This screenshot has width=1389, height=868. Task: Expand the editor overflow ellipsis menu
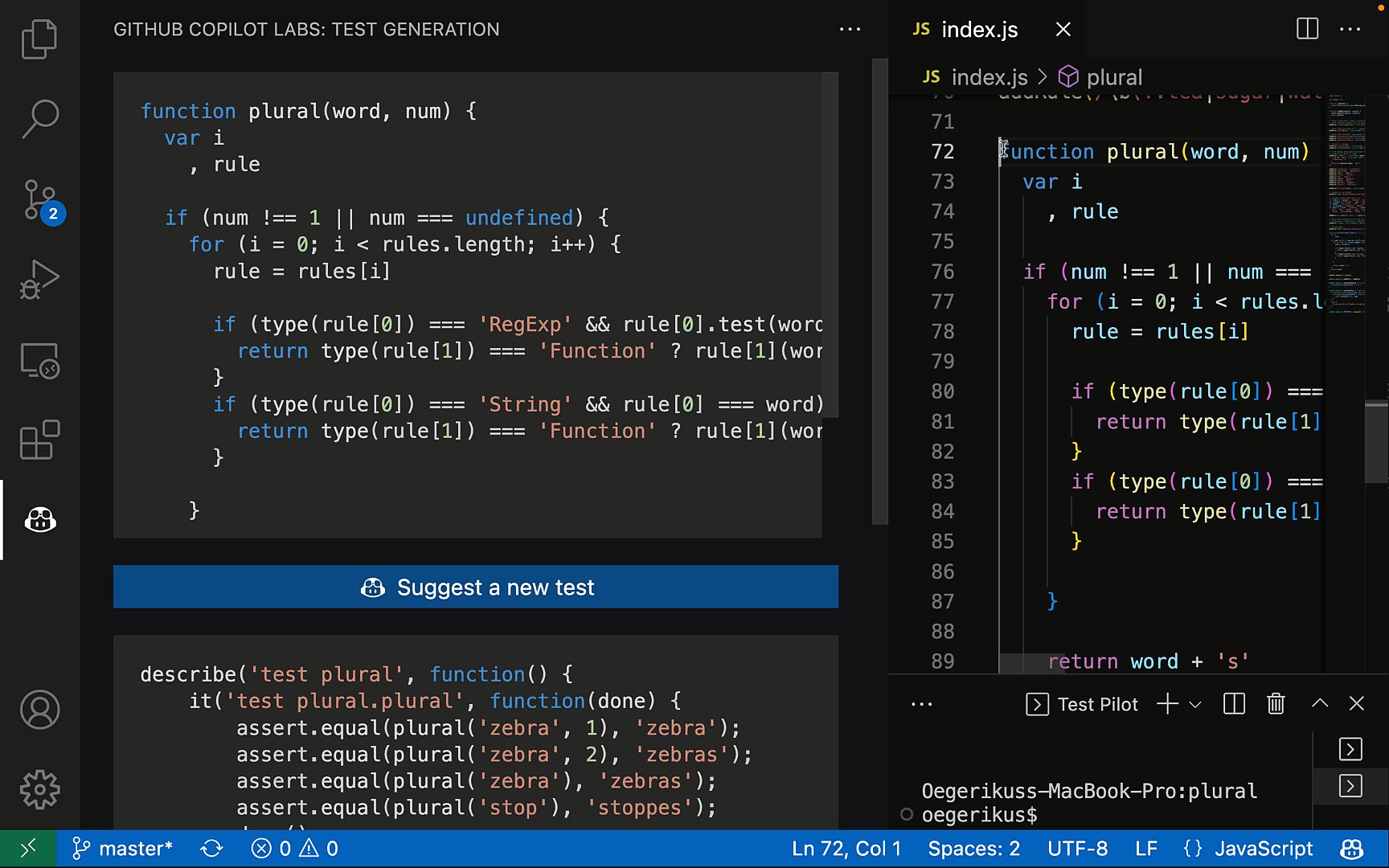coord(1350,29)
